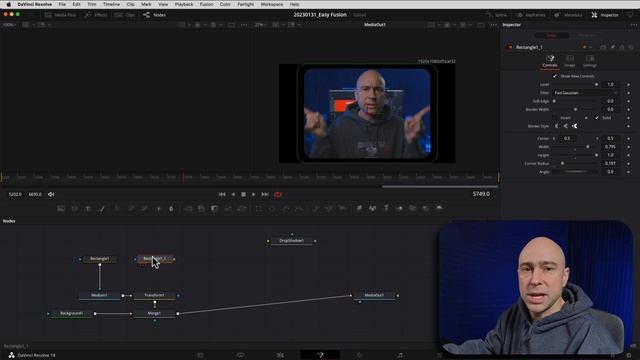Open the Clips dropdown in top toolbar
640x360 pixels.
pyautogui.click(x=125, y=15)
